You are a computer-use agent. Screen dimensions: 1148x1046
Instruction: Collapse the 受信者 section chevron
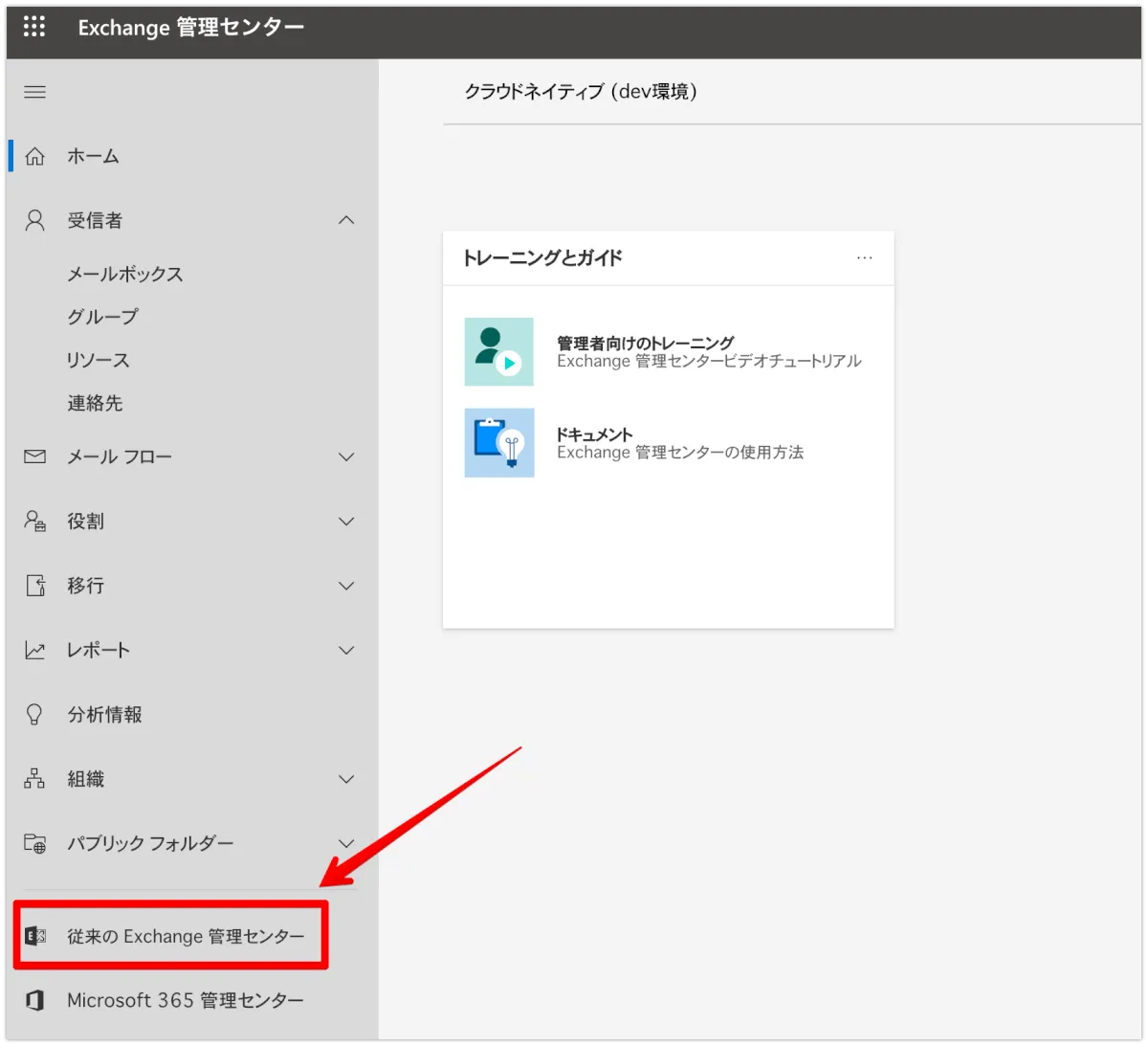click(346, 221)
